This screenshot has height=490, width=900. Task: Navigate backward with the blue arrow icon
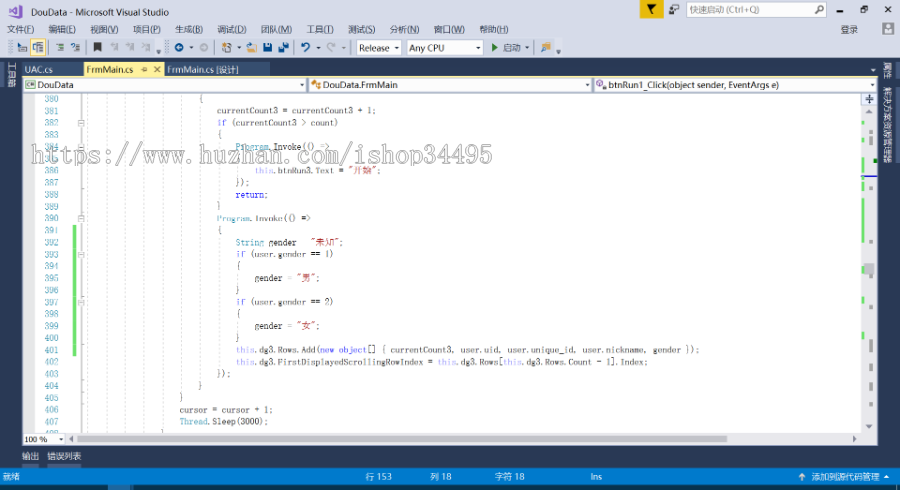pyautogui.click(x=179, y=48)
